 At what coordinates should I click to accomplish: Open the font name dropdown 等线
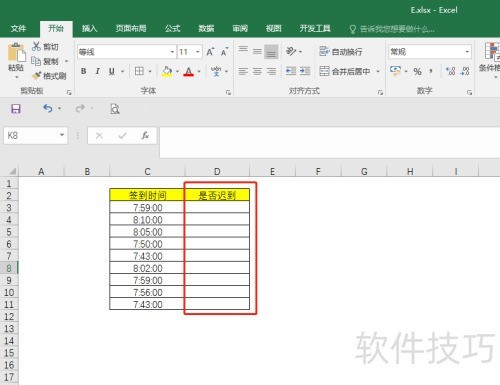[173, 52]
